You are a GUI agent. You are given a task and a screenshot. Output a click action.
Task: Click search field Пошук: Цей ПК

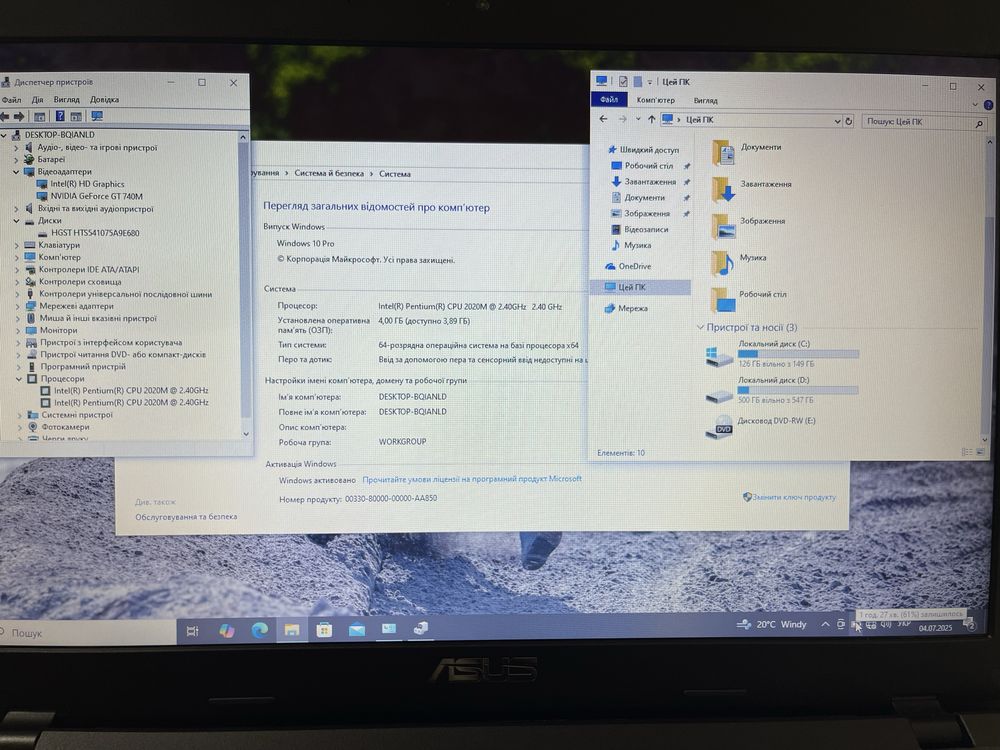coord(923,122)
